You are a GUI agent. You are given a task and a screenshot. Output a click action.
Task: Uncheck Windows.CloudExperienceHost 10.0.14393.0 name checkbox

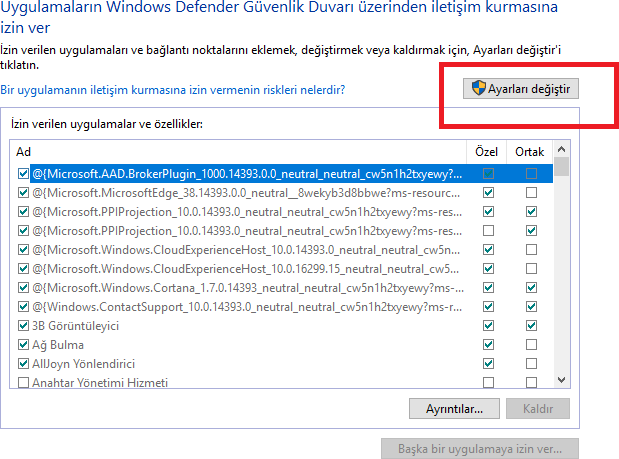point(23,249)
